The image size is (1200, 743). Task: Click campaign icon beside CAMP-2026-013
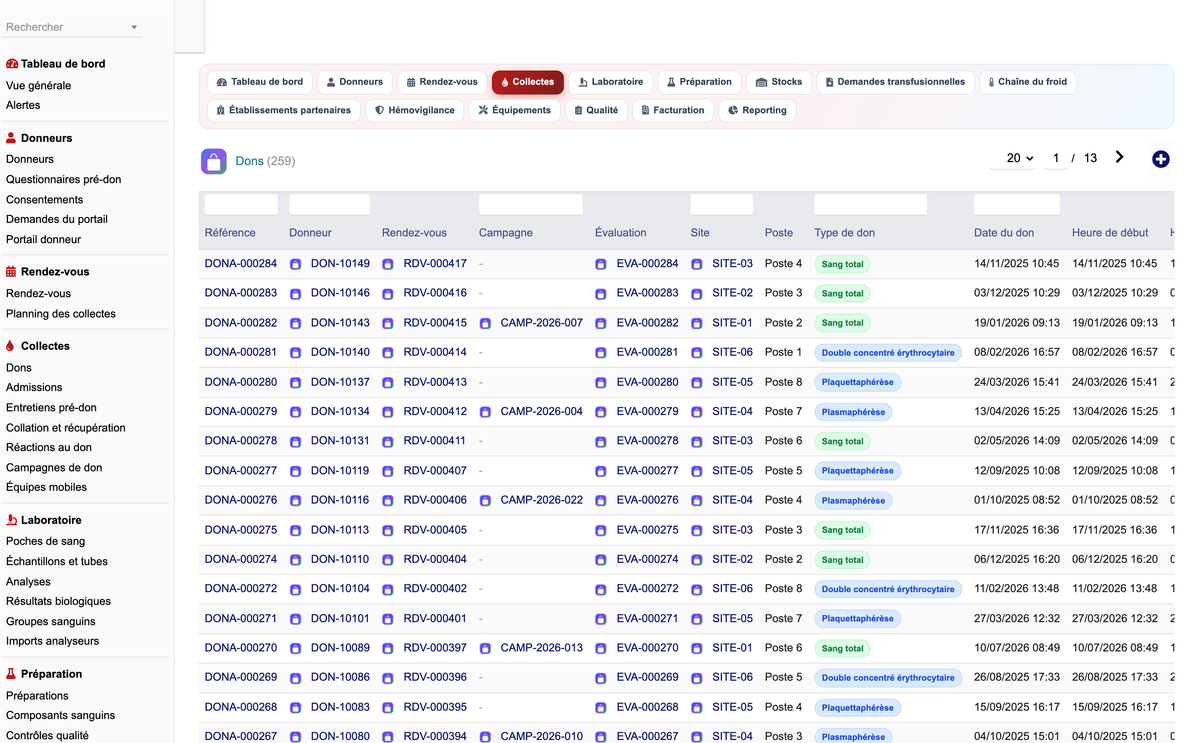click(x=485, y=649)
